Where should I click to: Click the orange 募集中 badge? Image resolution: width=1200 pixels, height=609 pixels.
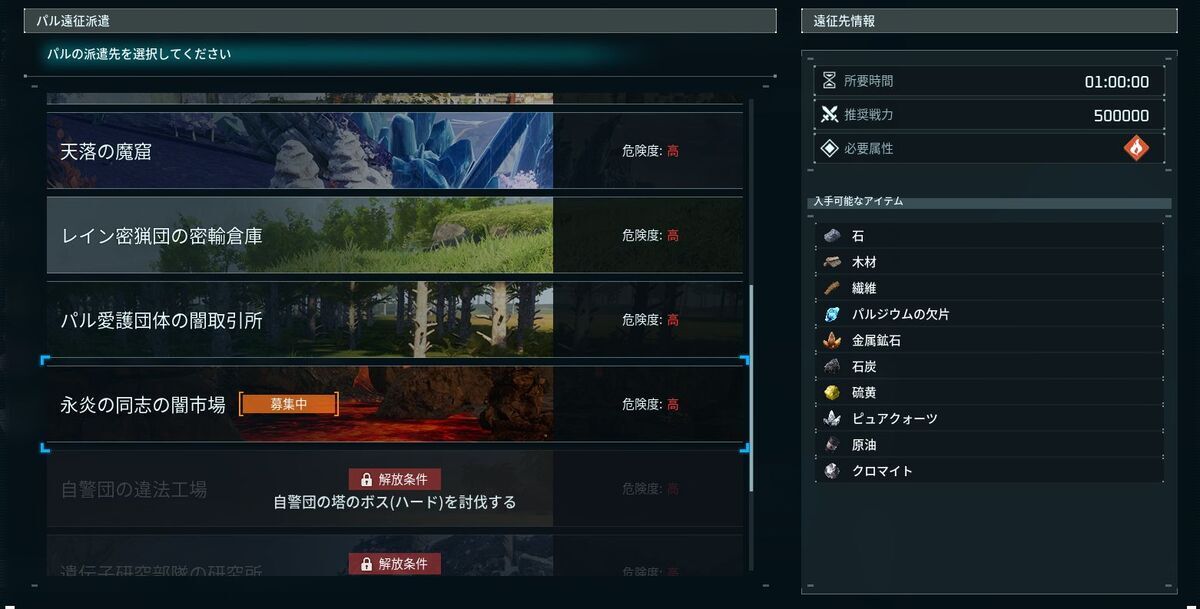point(289,404)
